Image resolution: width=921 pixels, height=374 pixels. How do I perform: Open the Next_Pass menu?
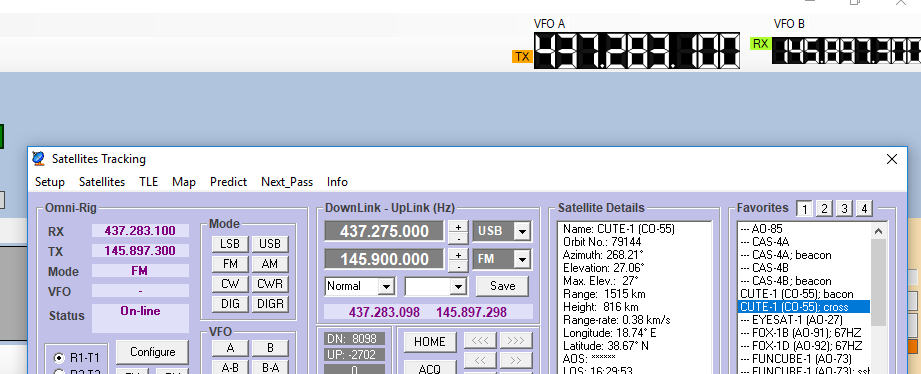pyautogui.click(x=287, y=182)
